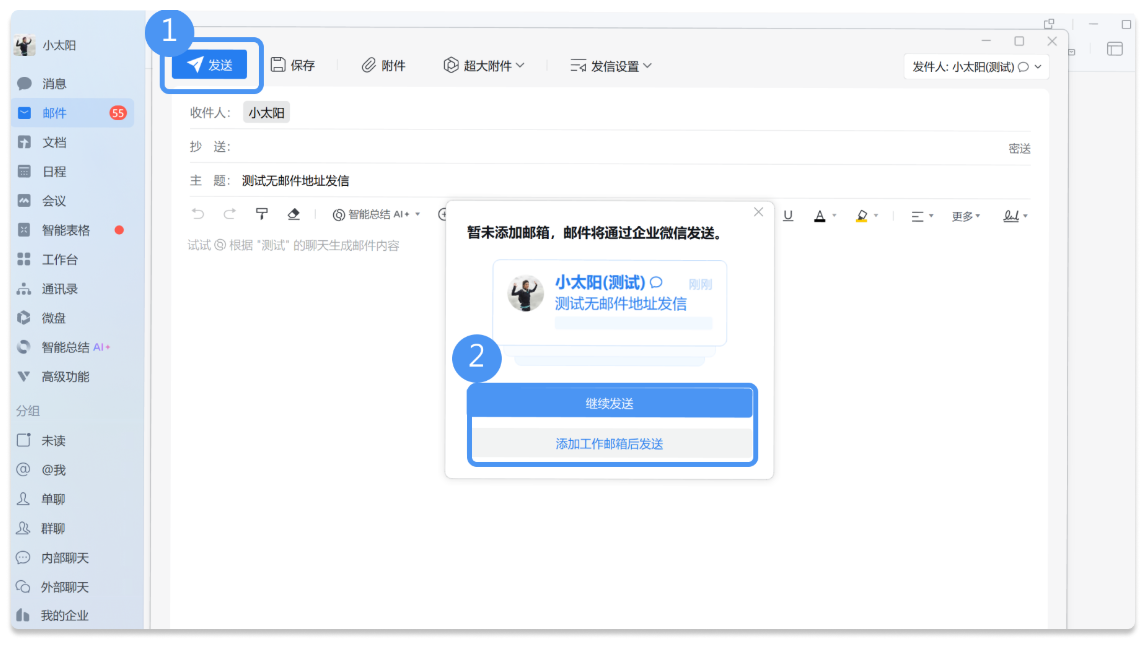Click the Redo icon in the formatting toolbar
This screenshot has height=646, width=1144.
coord(228,214)
